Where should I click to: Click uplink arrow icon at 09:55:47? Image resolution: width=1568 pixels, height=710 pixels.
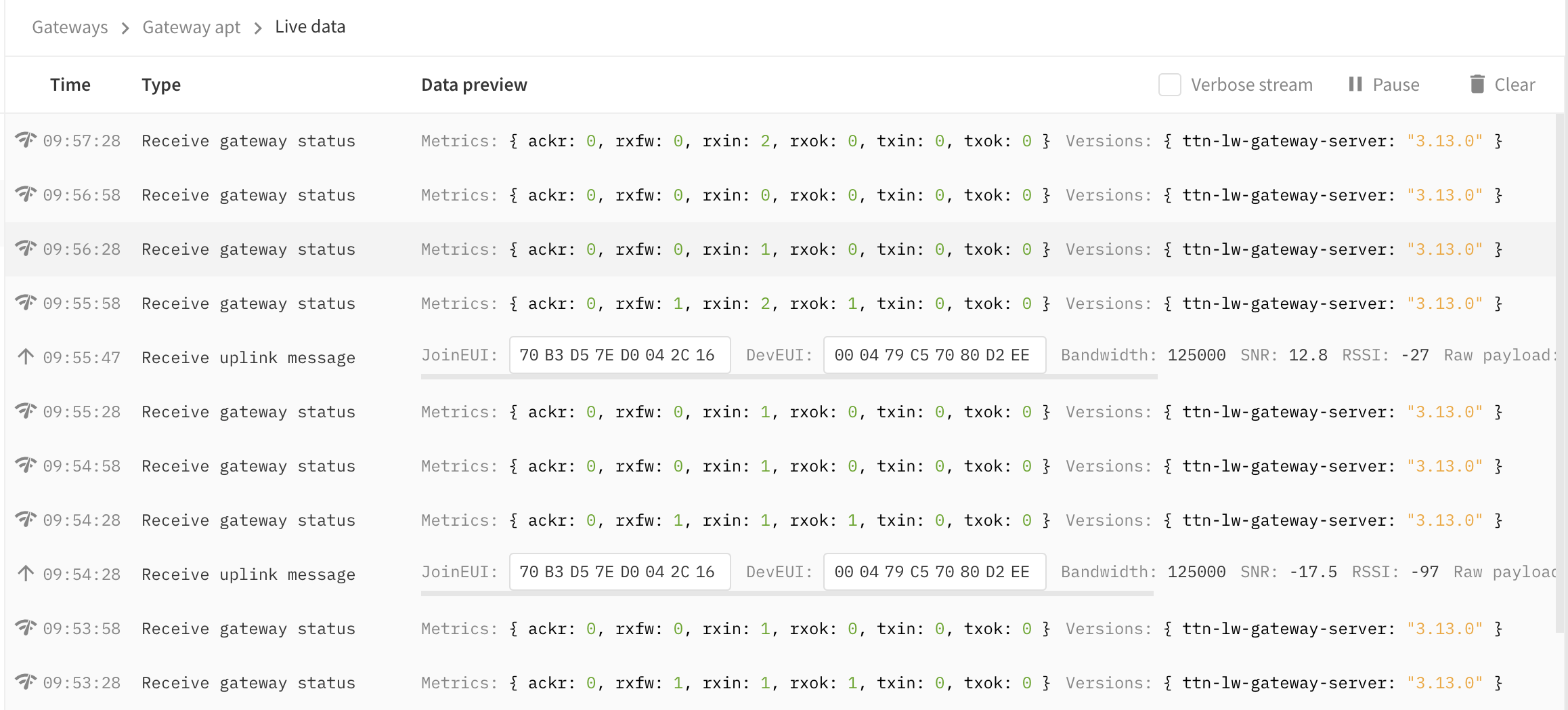tap(26, 356)
